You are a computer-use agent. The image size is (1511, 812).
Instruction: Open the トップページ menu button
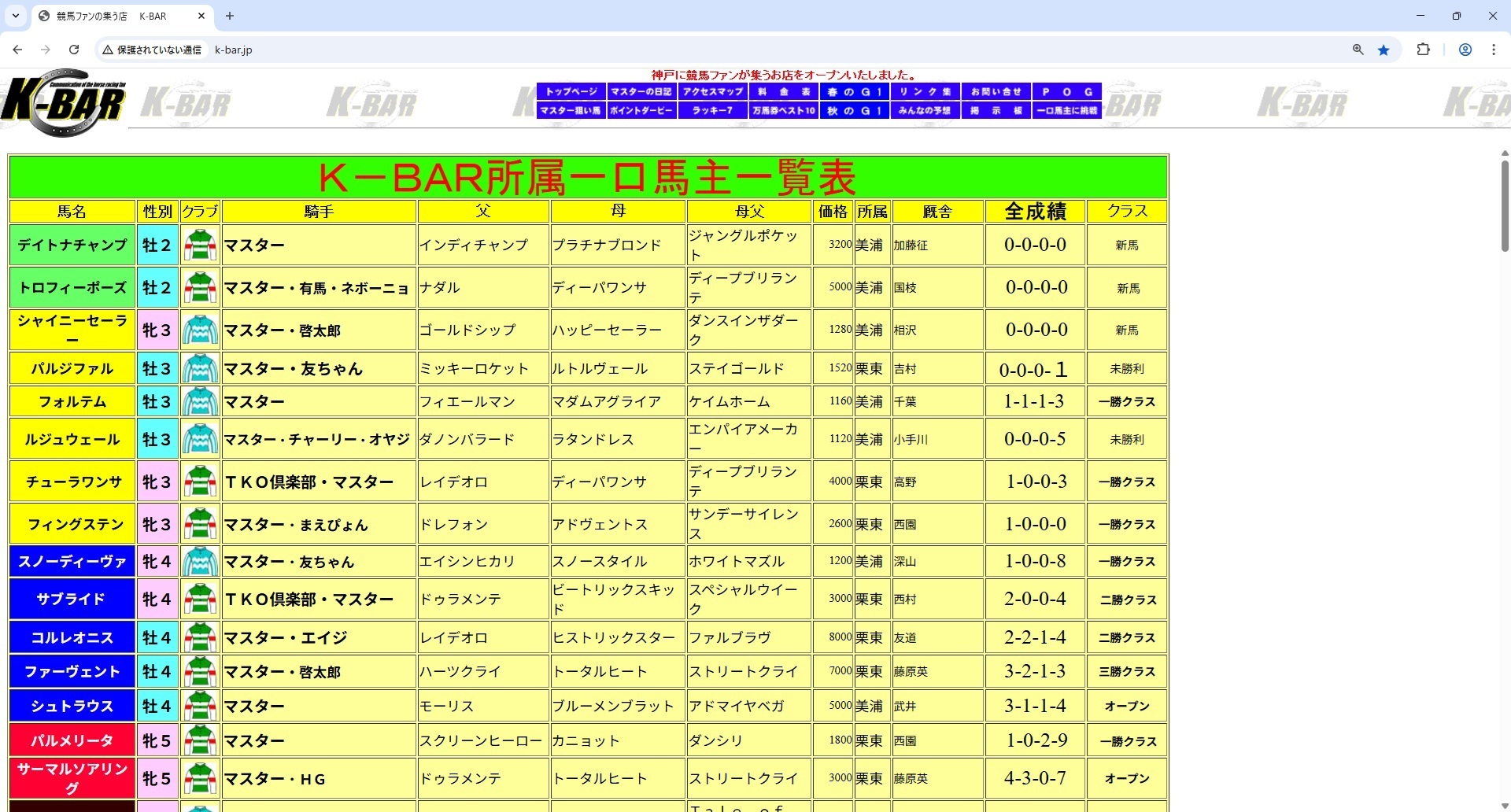pyautogui.click(x=571, y=92)
